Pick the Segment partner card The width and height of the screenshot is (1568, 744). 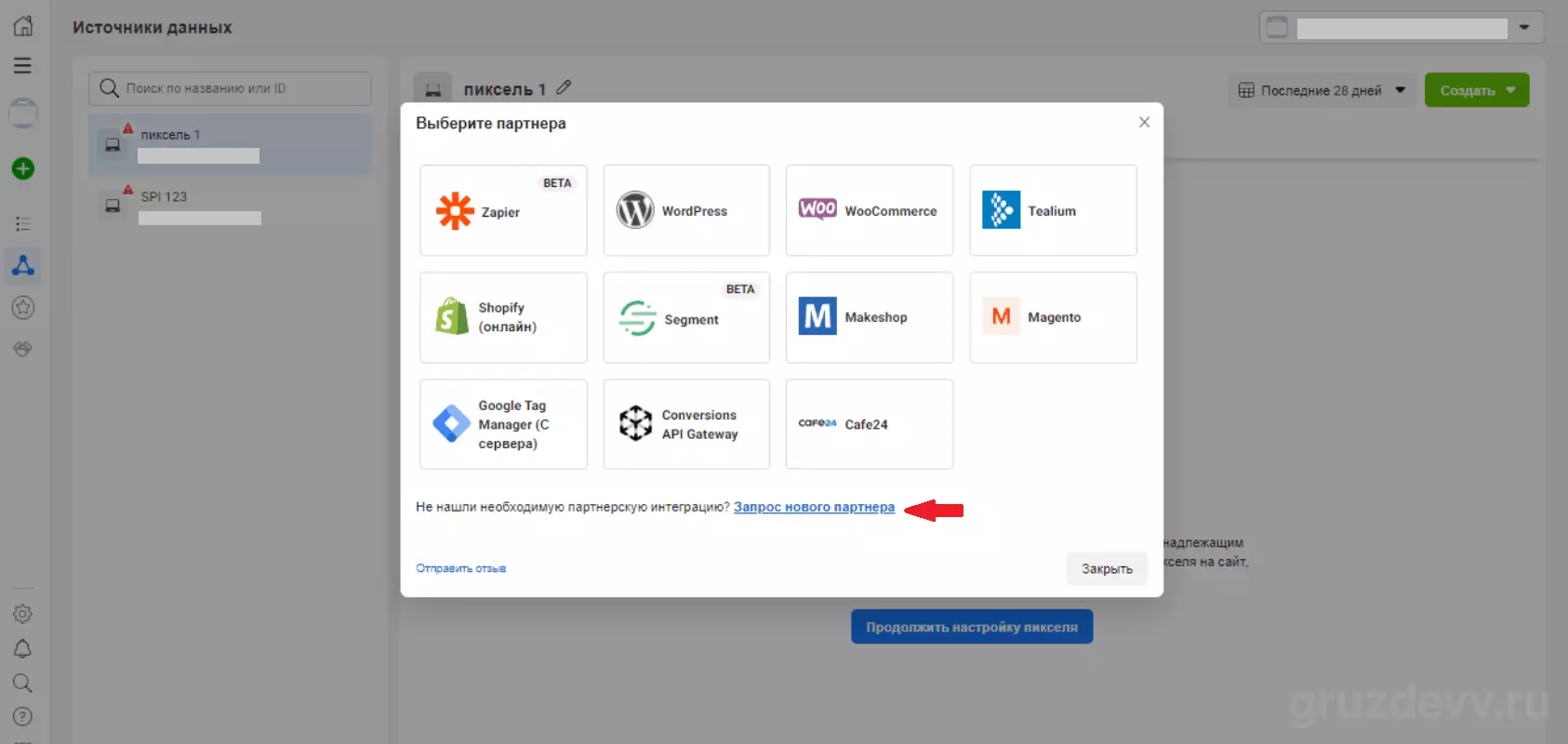(x=686, y=317)
